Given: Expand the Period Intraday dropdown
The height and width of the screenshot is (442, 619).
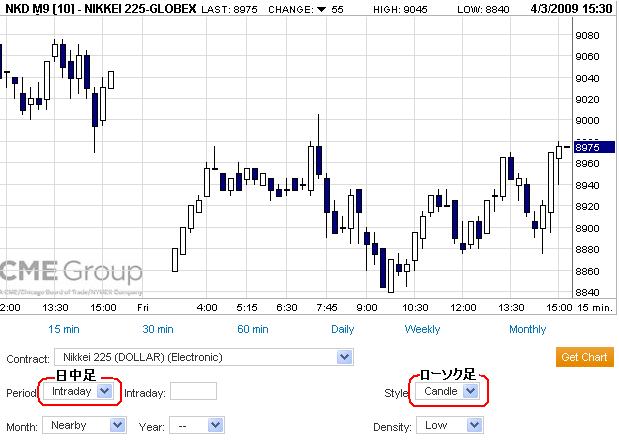Looking at the screenshot, I should [x=104, y=391].
